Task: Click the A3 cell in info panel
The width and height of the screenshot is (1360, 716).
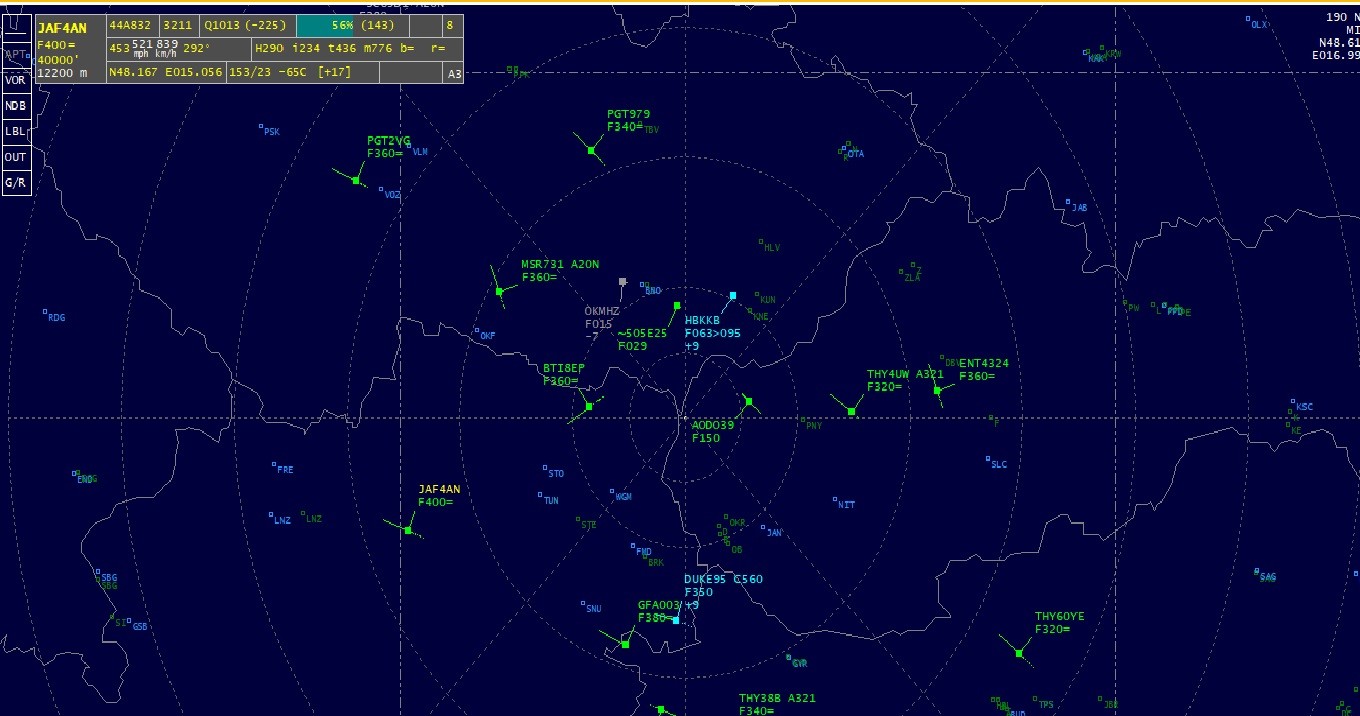Action: coord(454,73)
